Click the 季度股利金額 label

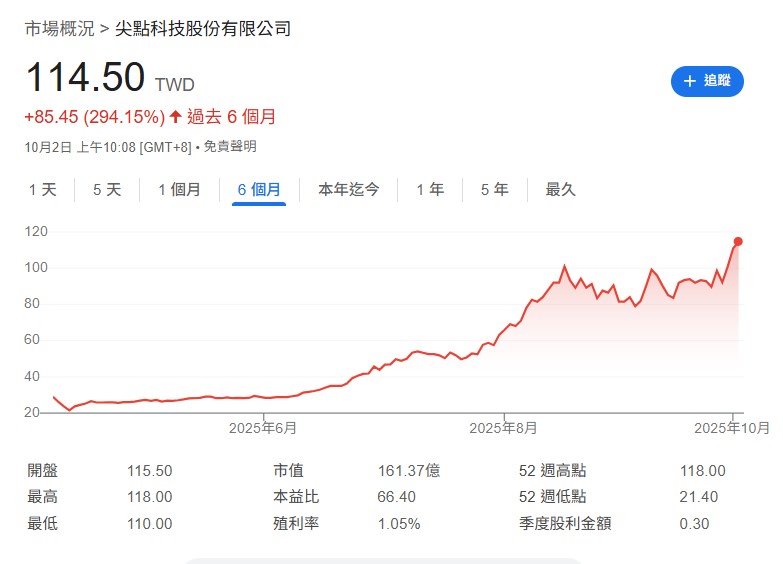coord(565,524)
